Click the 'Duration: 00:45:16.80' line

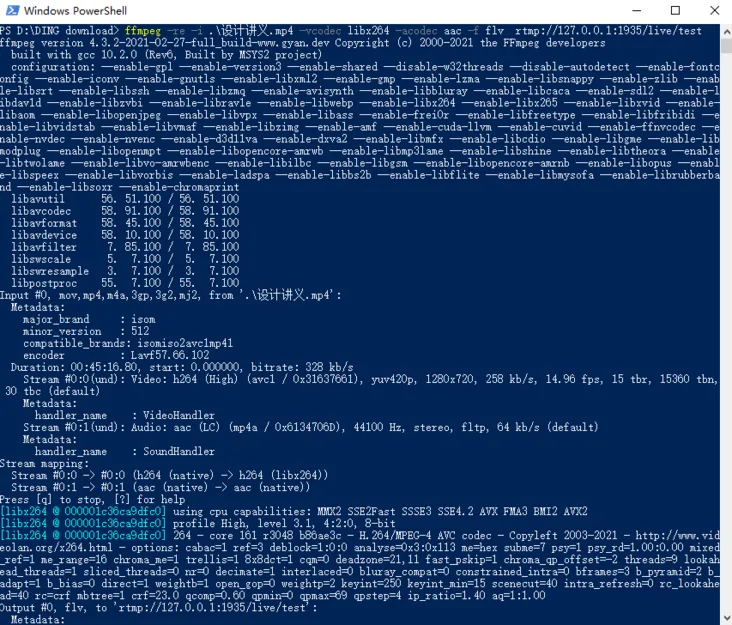point(182,367)
